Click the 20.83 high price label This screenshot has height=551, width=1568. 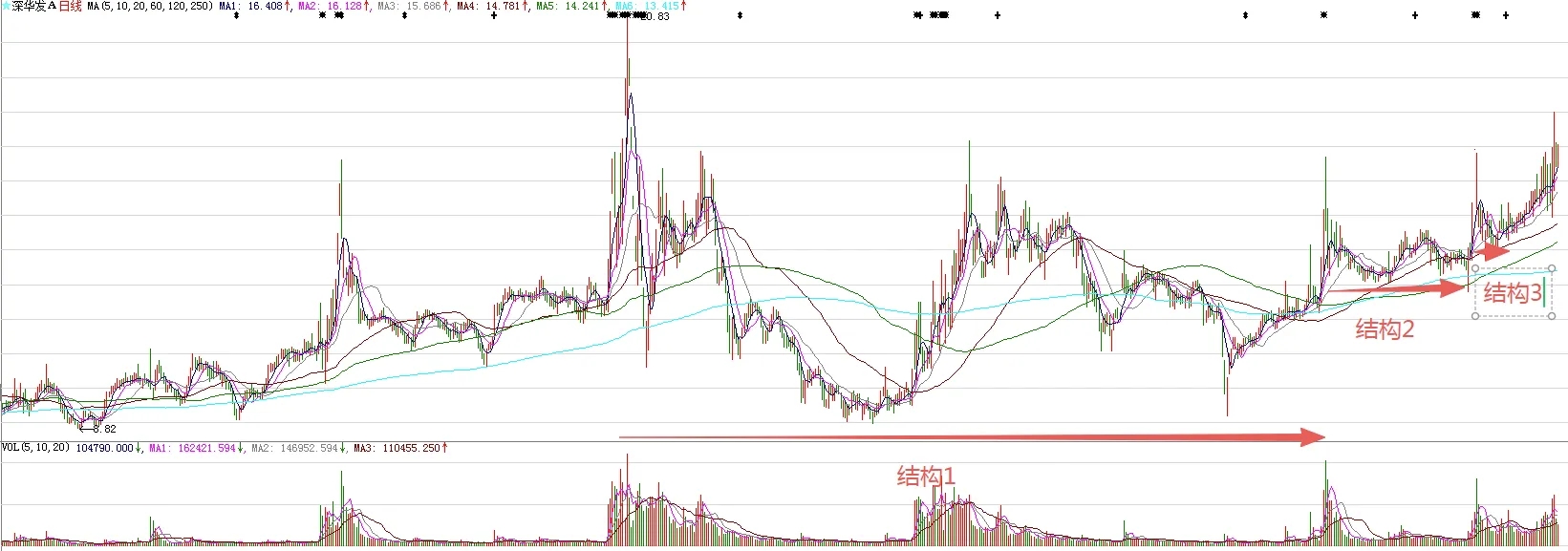coord(655,16)
